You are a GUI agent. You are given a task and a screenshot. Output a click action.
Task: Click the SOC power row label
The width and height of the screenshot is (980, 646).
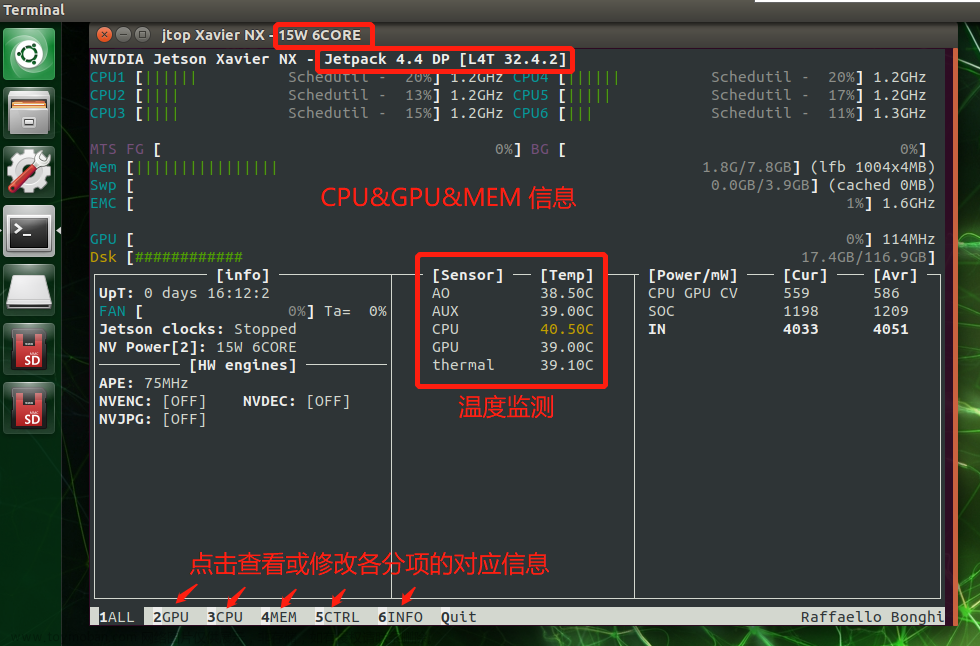661,311
